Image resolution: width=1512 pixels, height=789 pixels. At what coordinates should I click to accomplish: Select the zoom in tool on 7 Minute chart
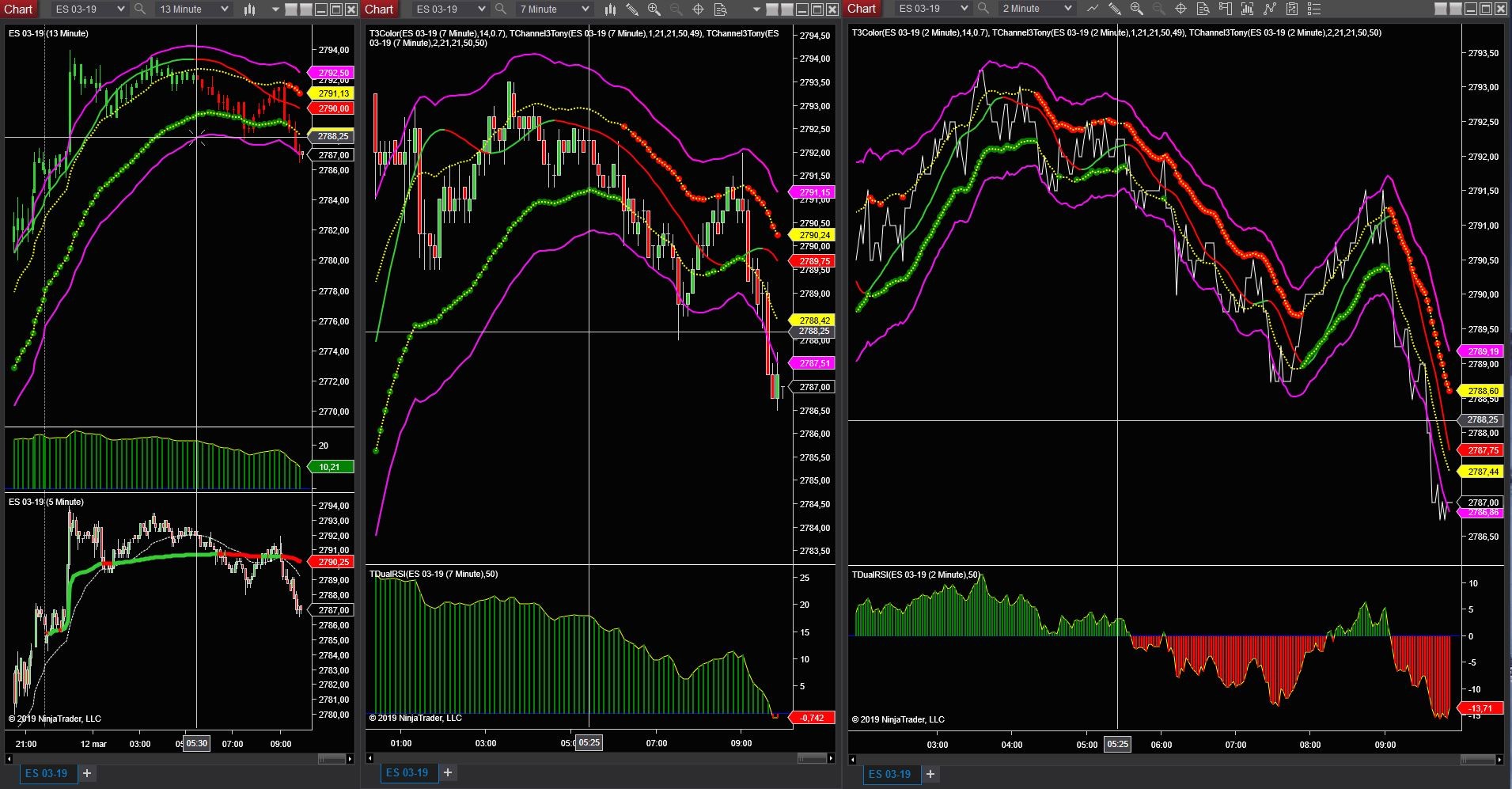(654, 9)
